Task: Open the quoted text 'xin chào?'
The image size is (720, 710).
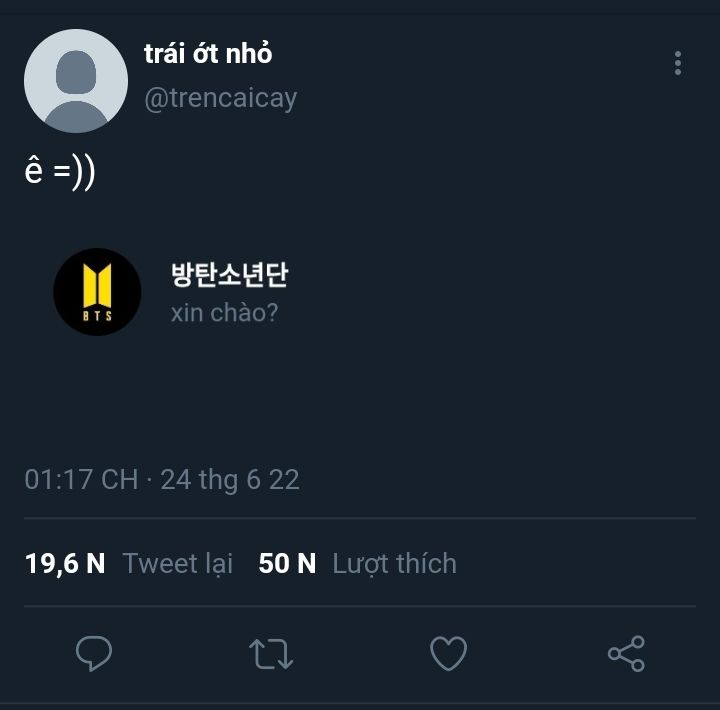Action: [x=224, y=312]
